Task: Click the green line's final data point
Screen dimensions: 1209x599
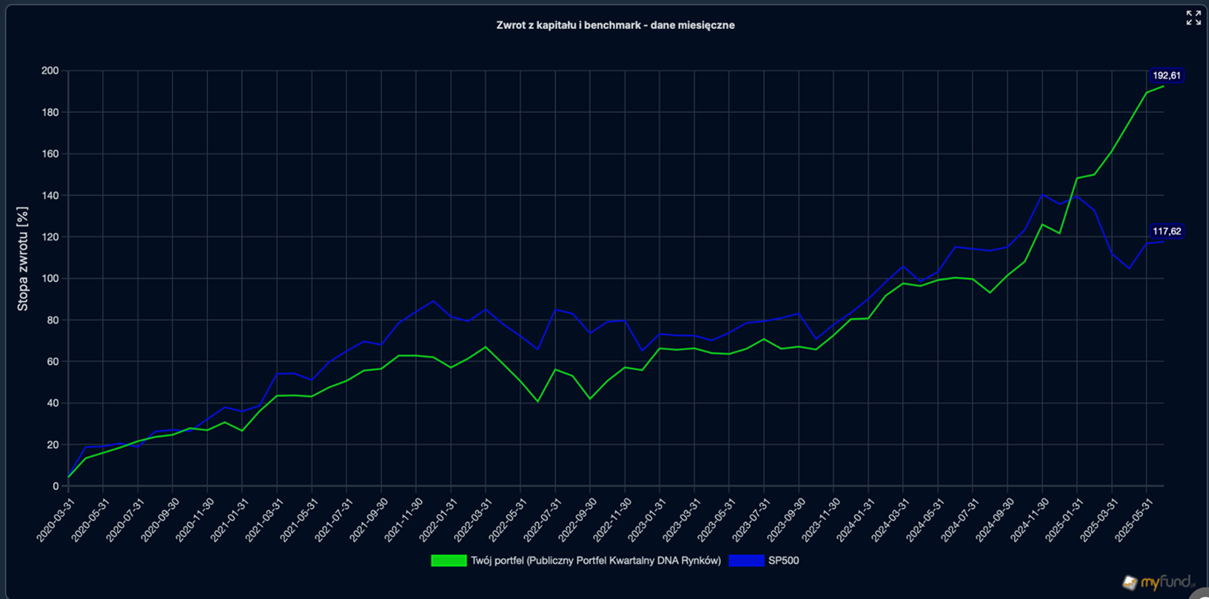Action: [1163, 86]
